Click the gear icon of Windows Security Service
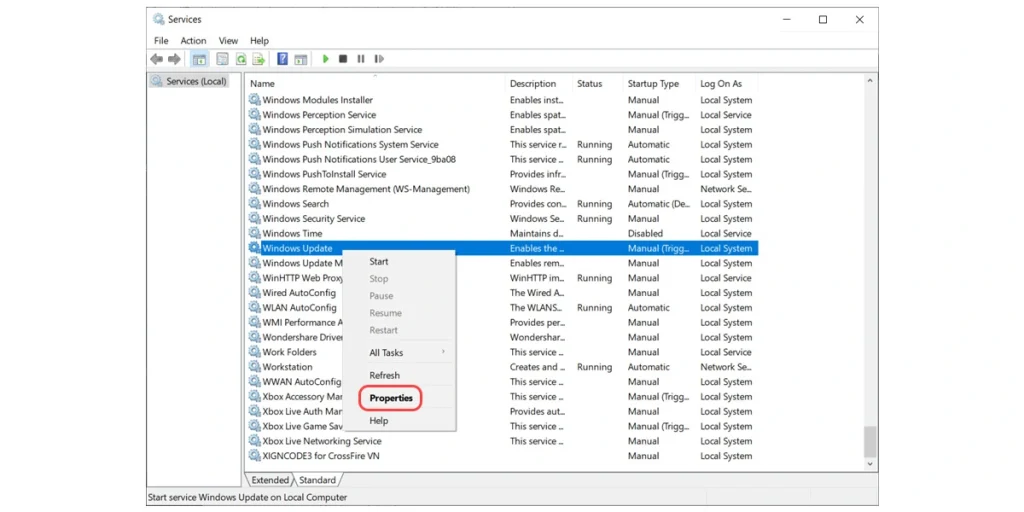 coord(255,218)
